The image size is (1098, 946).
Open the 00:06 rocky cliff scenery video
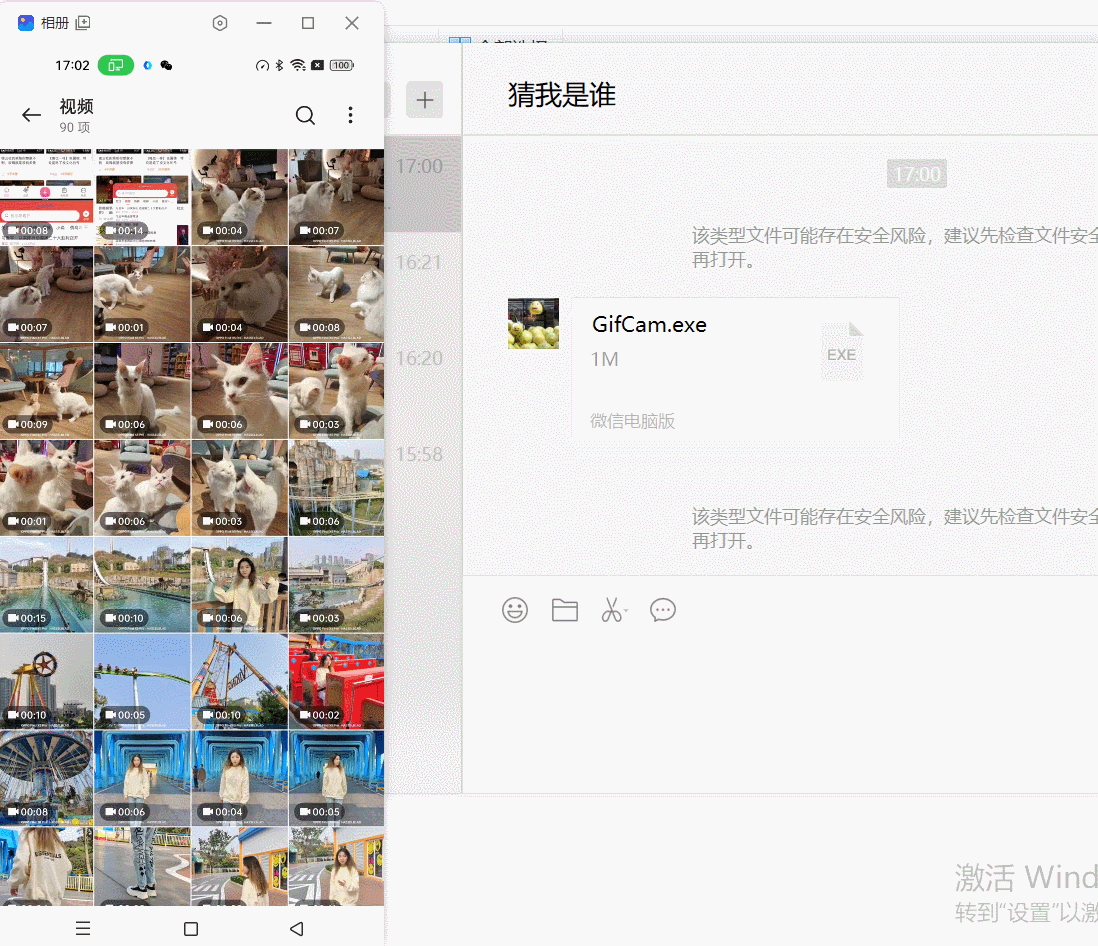(x=336, y=488)
